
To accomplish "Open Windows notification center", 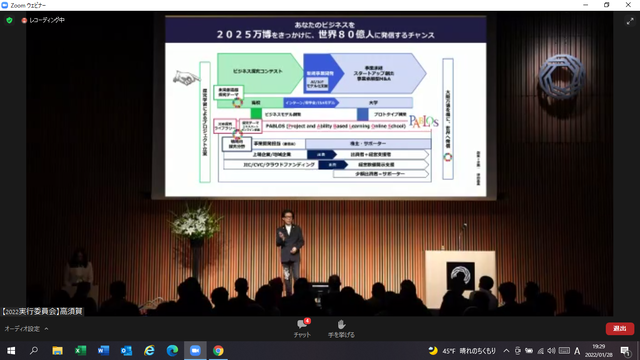I will coord(625,351).
